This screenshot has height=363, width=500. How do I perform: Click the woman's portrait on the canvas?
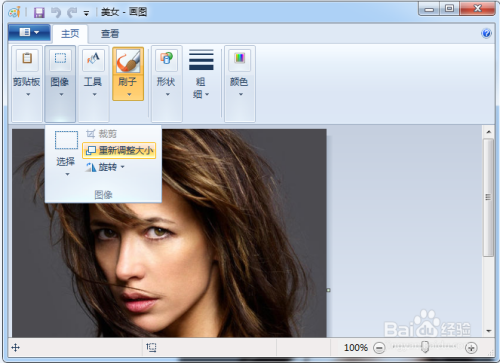tap(169, 233)
